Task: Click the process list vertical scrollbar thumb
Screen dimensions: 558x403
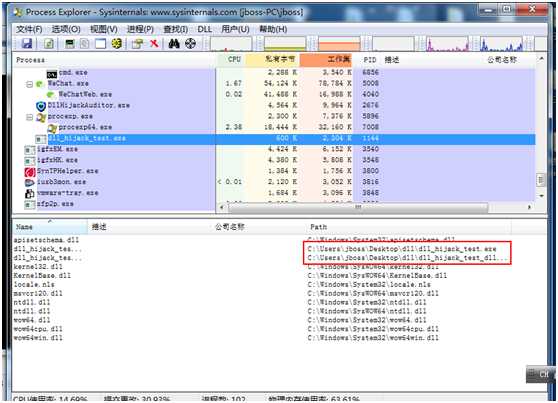Action: click(541, 180)
